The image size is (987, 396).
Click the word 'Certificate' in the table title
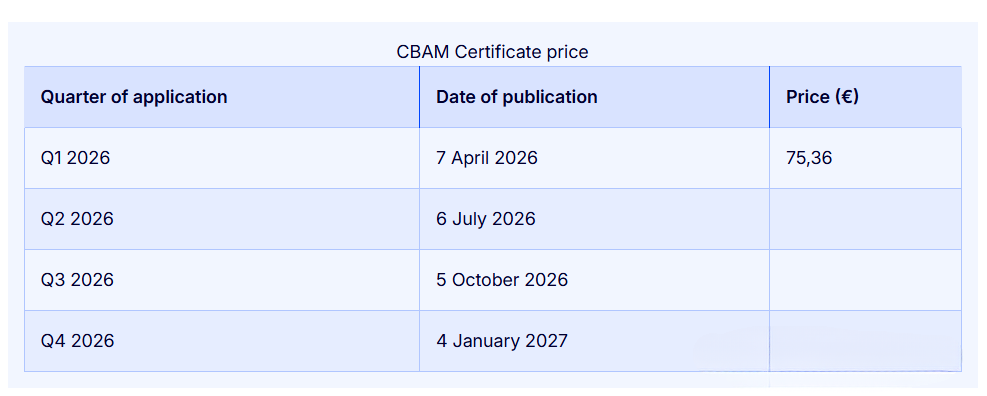pos(498,52)
